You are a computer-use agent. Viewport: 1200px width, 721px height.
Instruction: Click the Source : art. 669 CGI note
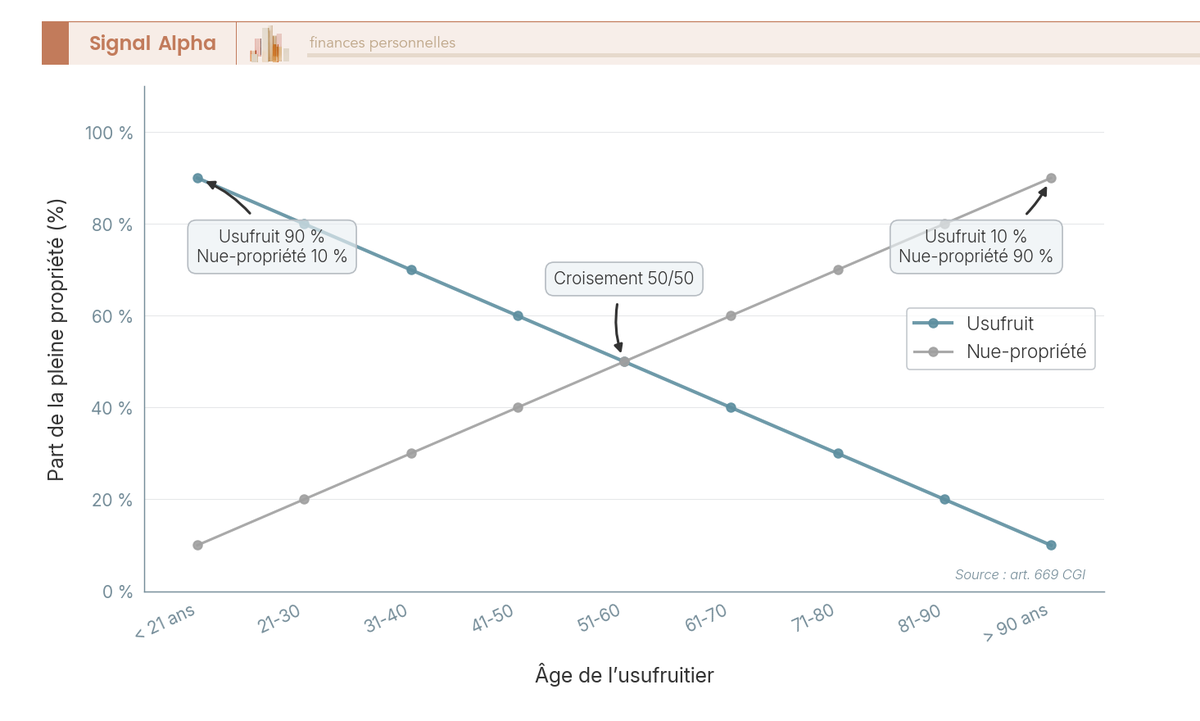(x=1020, y=575)
